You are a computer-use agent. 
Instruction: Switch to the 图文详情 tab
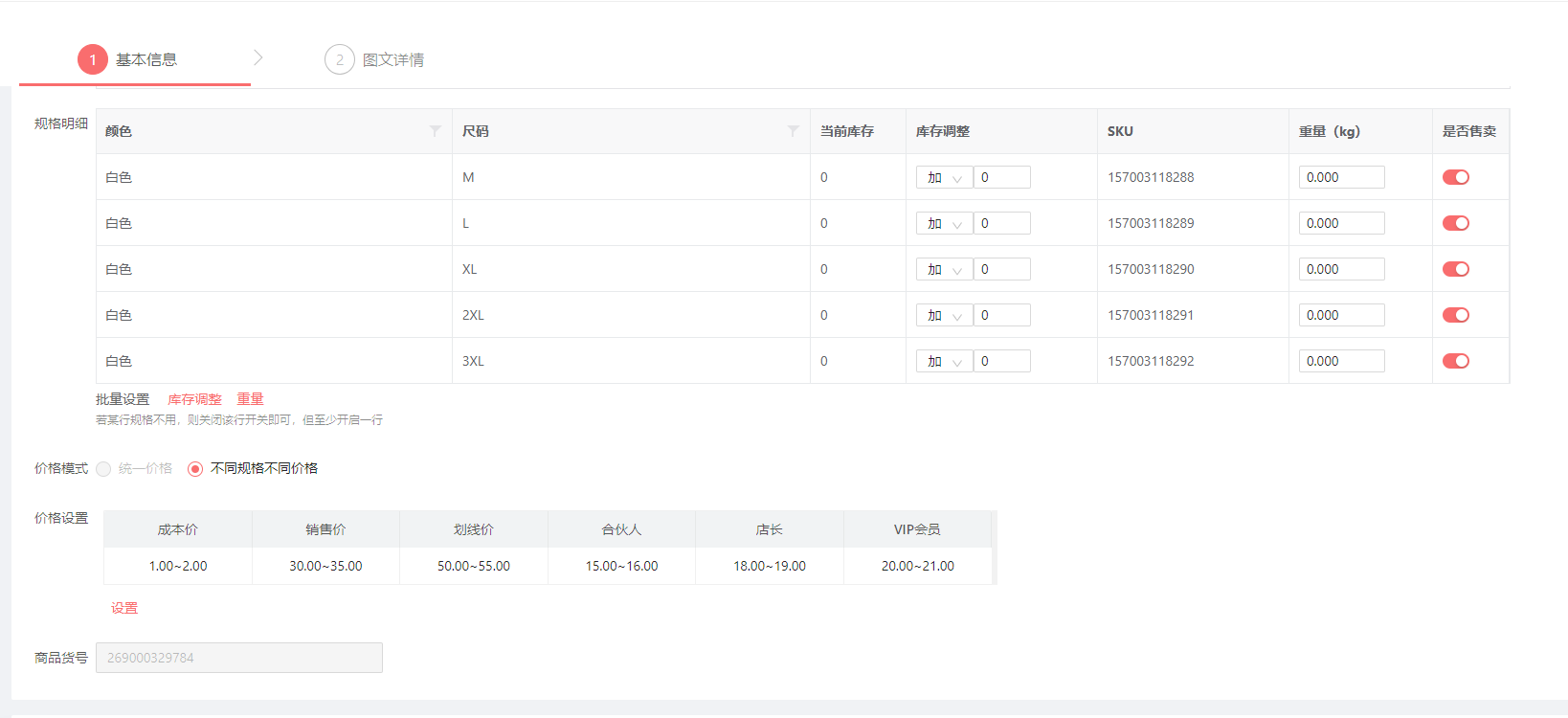(392, 59)
